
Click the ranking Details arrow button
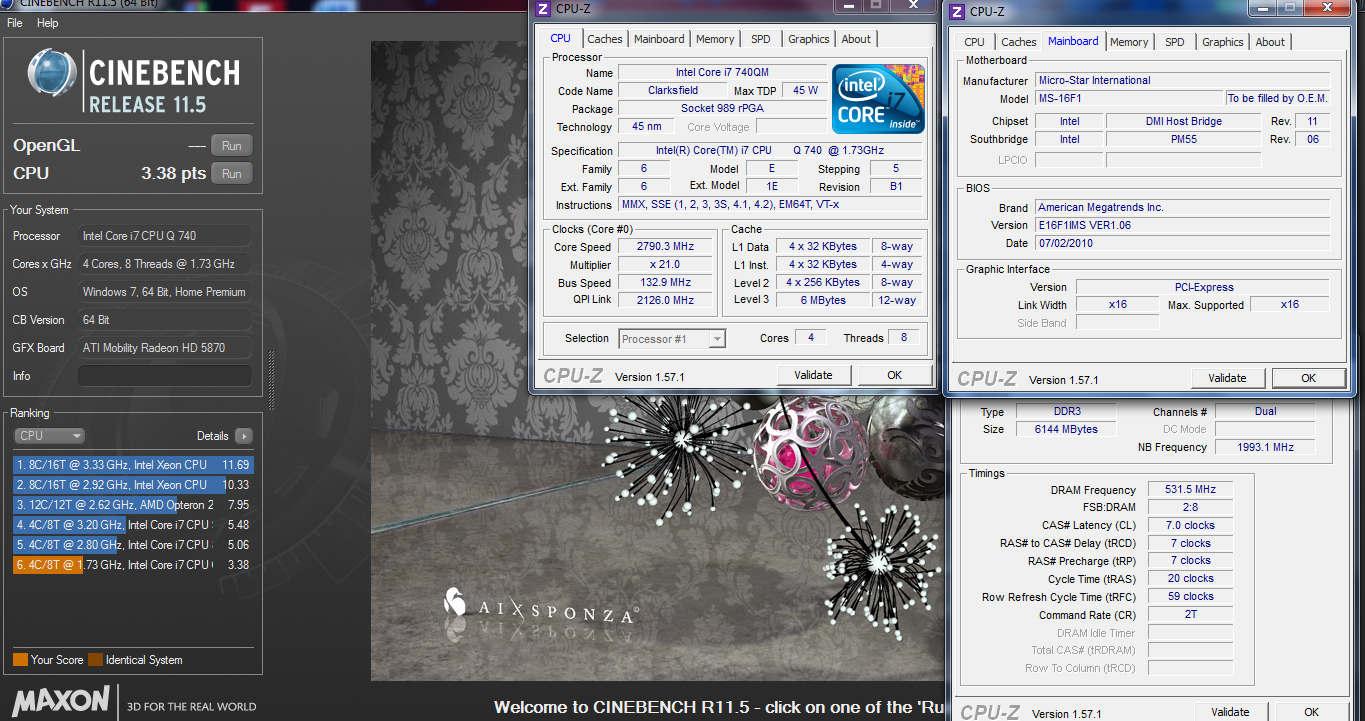click(243, 436)
